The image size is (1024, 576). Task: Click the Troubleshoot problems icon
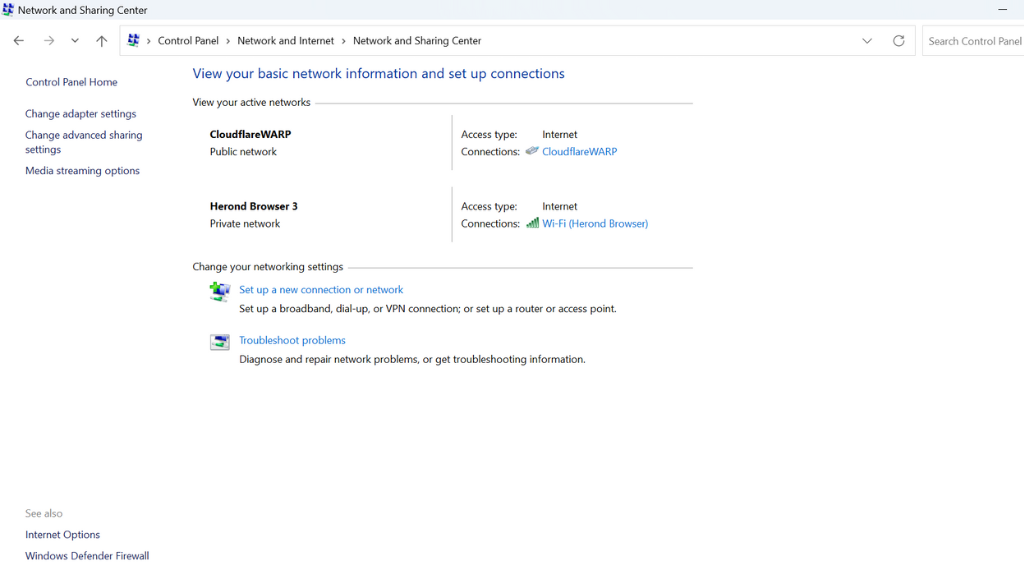(x=219, y=342)
